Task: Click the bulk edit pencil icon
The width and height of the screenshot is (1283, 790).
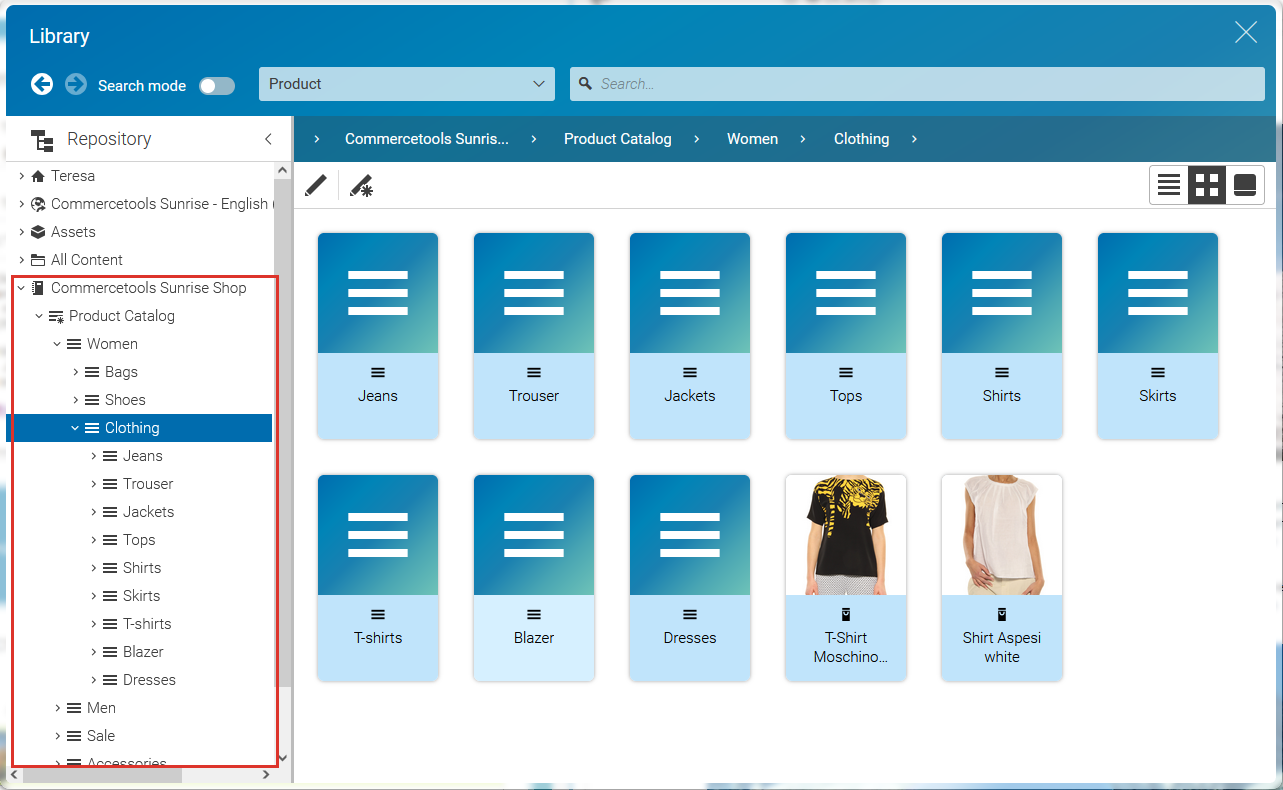Action: click(362, 185)
